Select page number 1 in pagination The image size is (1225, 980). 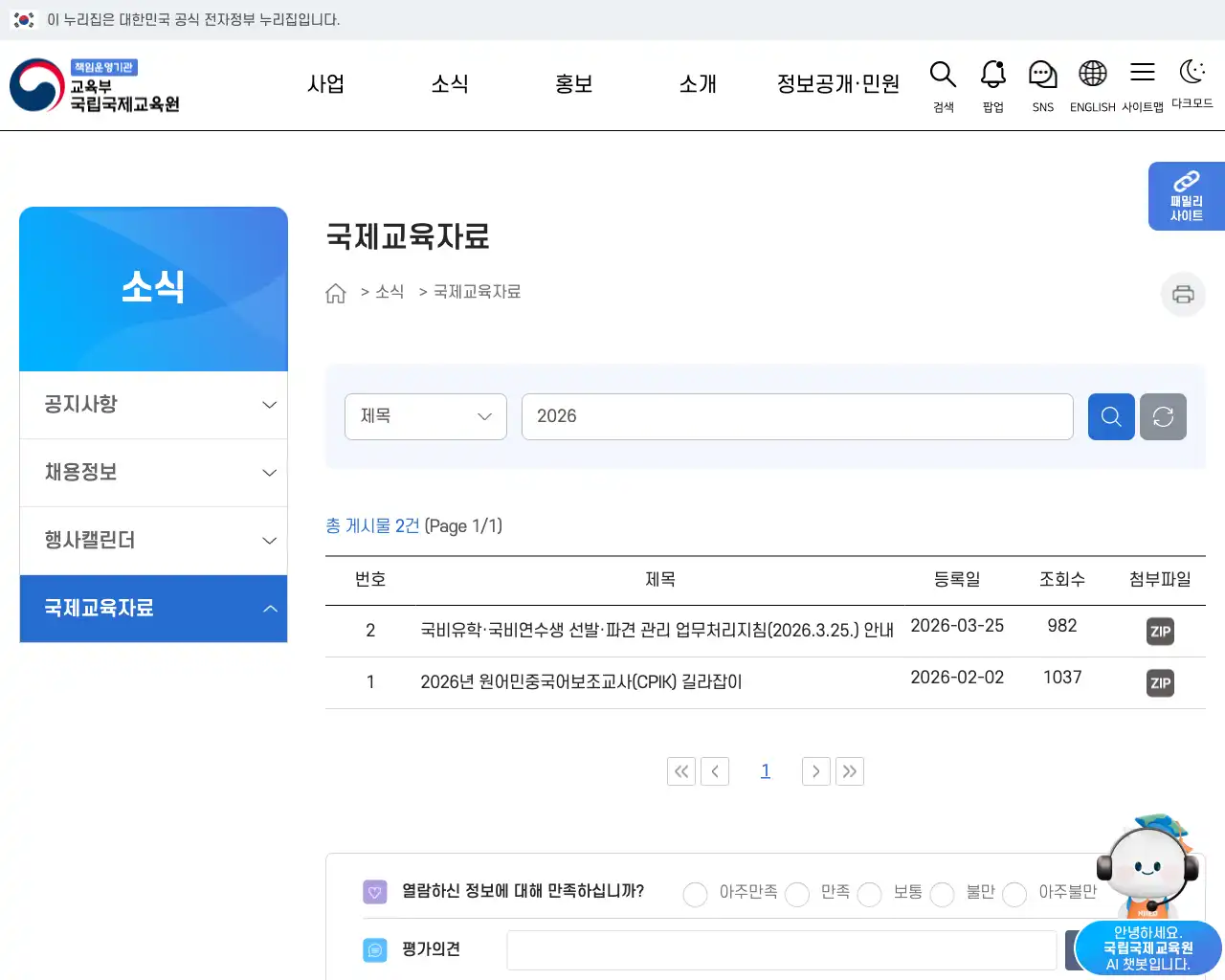(x=766, y=771)
